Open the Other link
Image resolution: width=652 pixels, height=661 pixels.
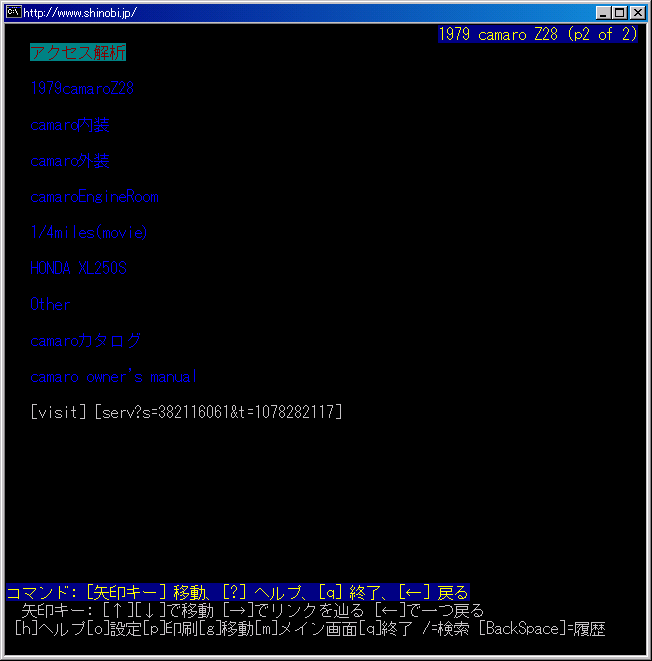point(50,304)
